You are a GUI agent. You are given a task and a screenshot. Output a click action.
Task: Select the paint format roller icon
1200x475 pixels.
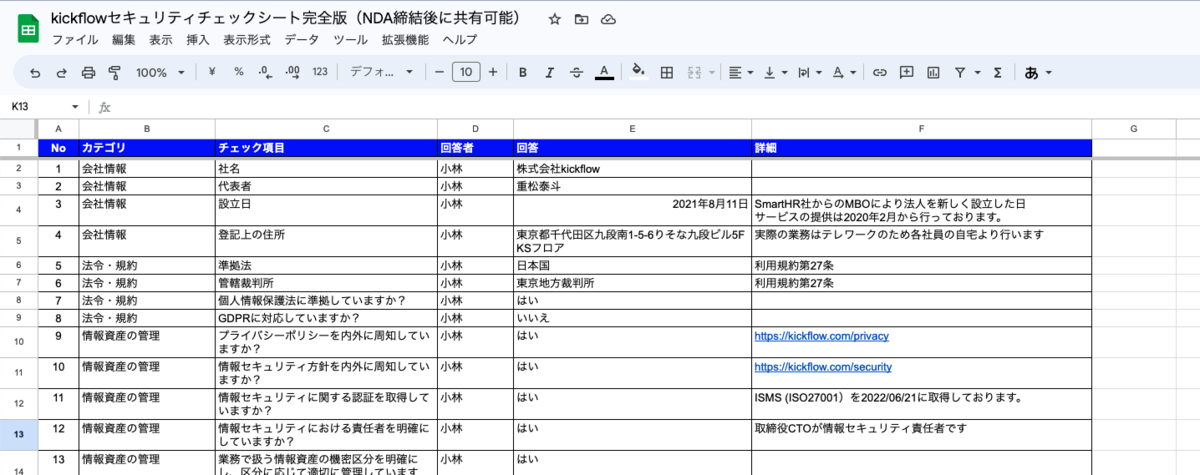pos(113,72)
